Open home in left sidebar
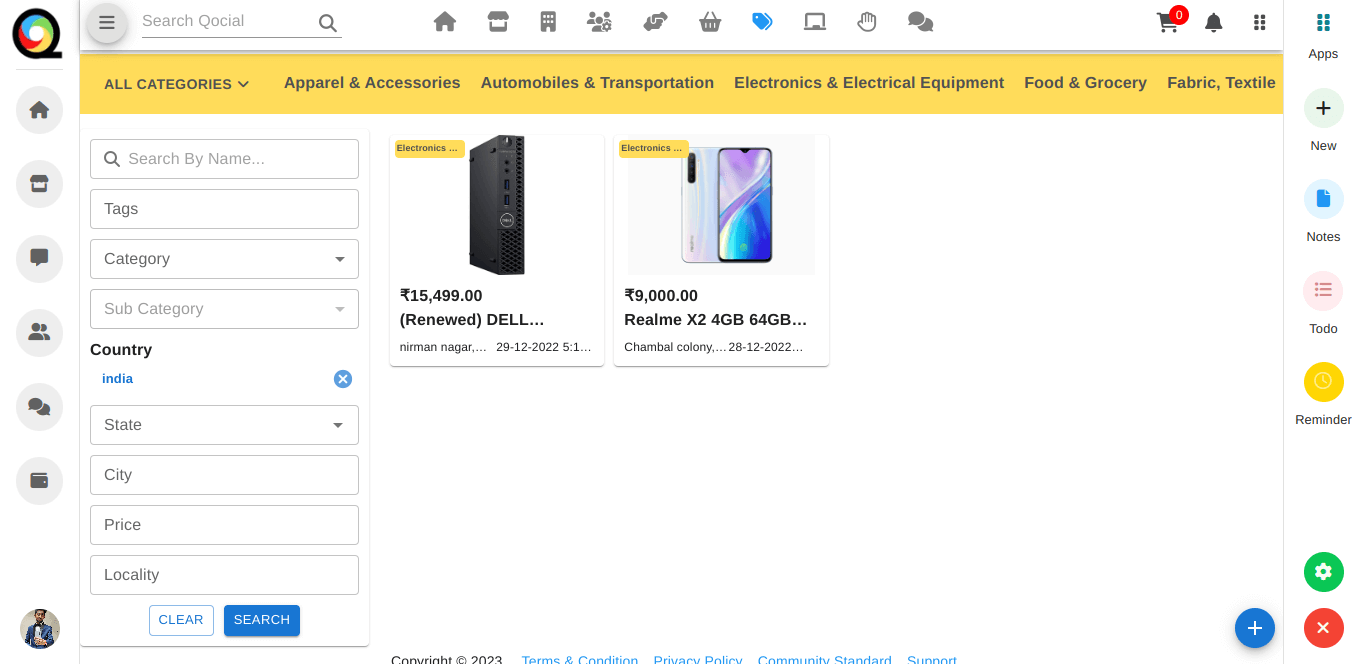The image size is (1360, 664). click(39, 110)
